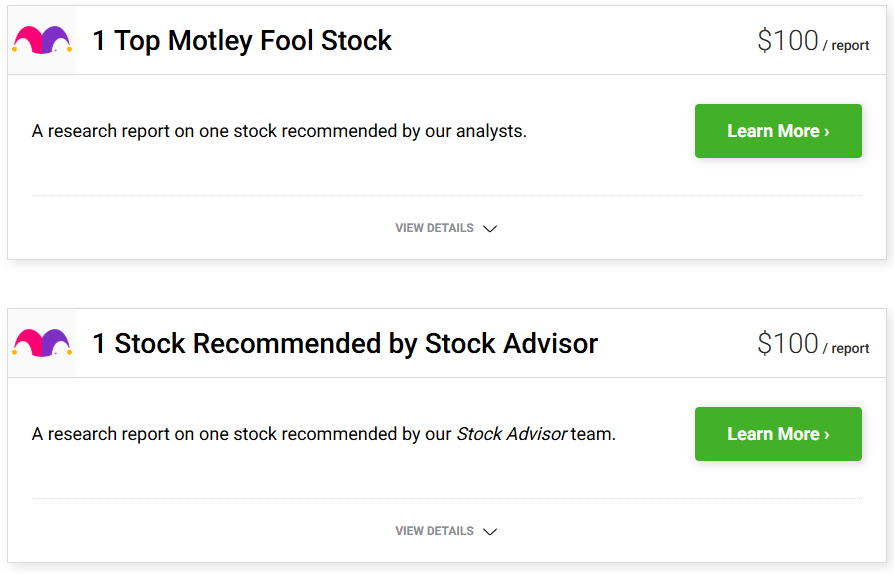
Task: Click the arrow on the second Learn More button
Action: pos(827,435)
